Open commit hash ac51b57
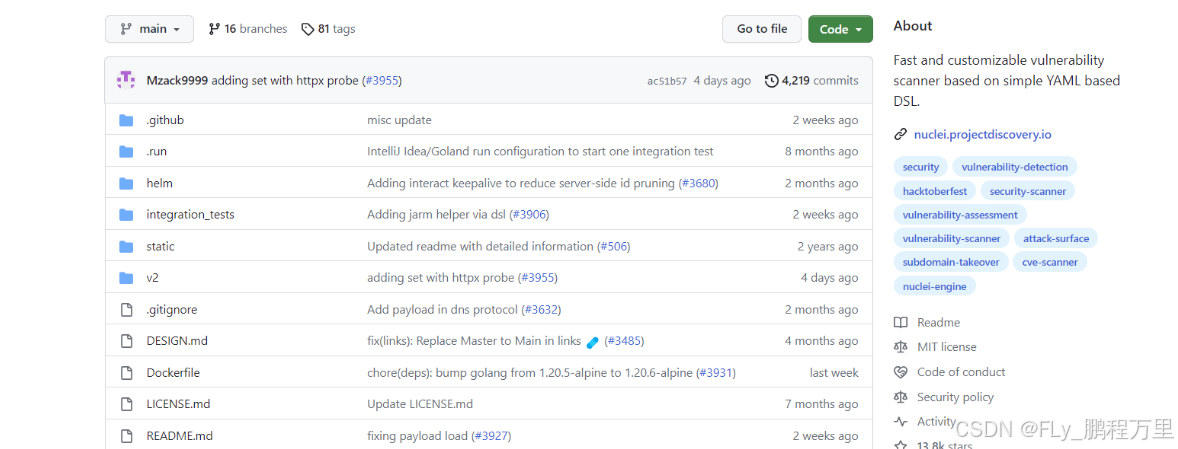The height and width of the screenshot is (449, 1178). [x=666, y=81]
